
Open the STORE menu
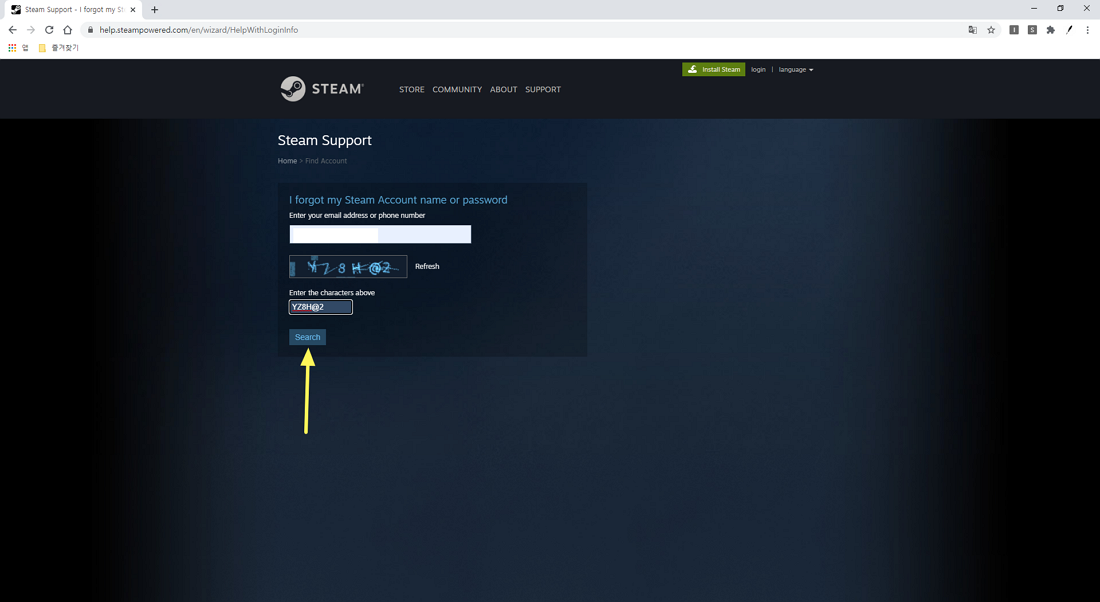click(x=412, y=89)
